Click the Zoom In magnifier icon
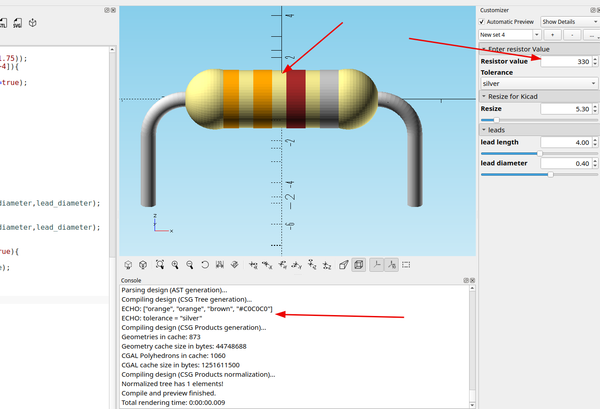Viewport: 600px width, 409px height. [175, 265]
